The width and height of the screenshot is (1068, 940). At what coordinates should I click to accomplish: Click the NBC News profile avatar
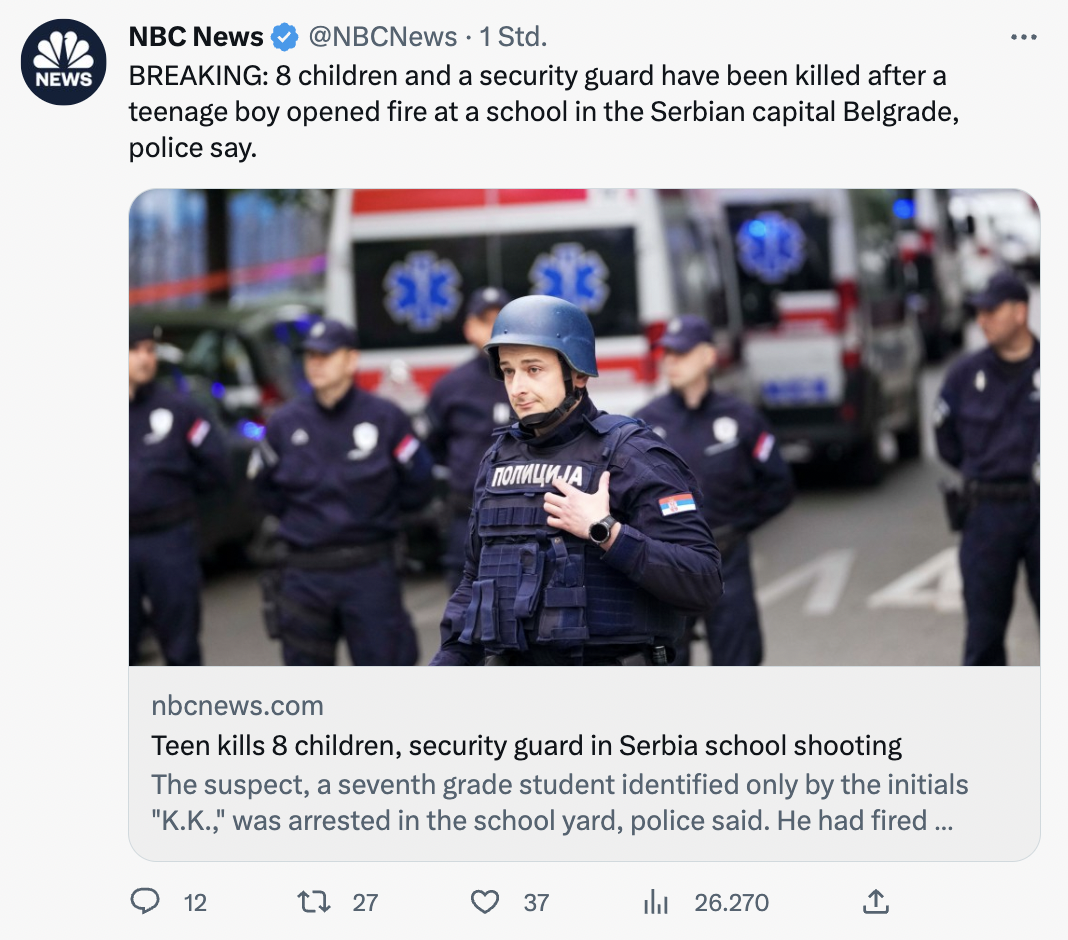pos(64,62)
